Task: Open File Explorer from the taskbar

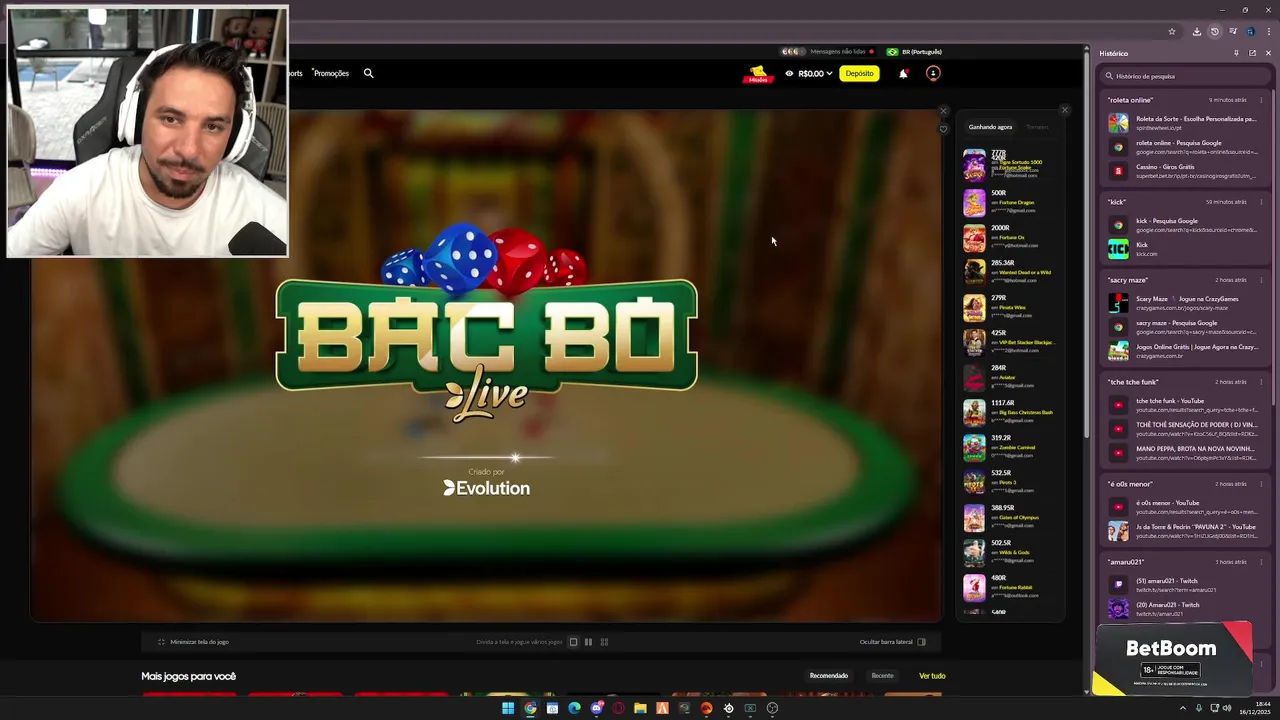Action: (x=640, y=708)
